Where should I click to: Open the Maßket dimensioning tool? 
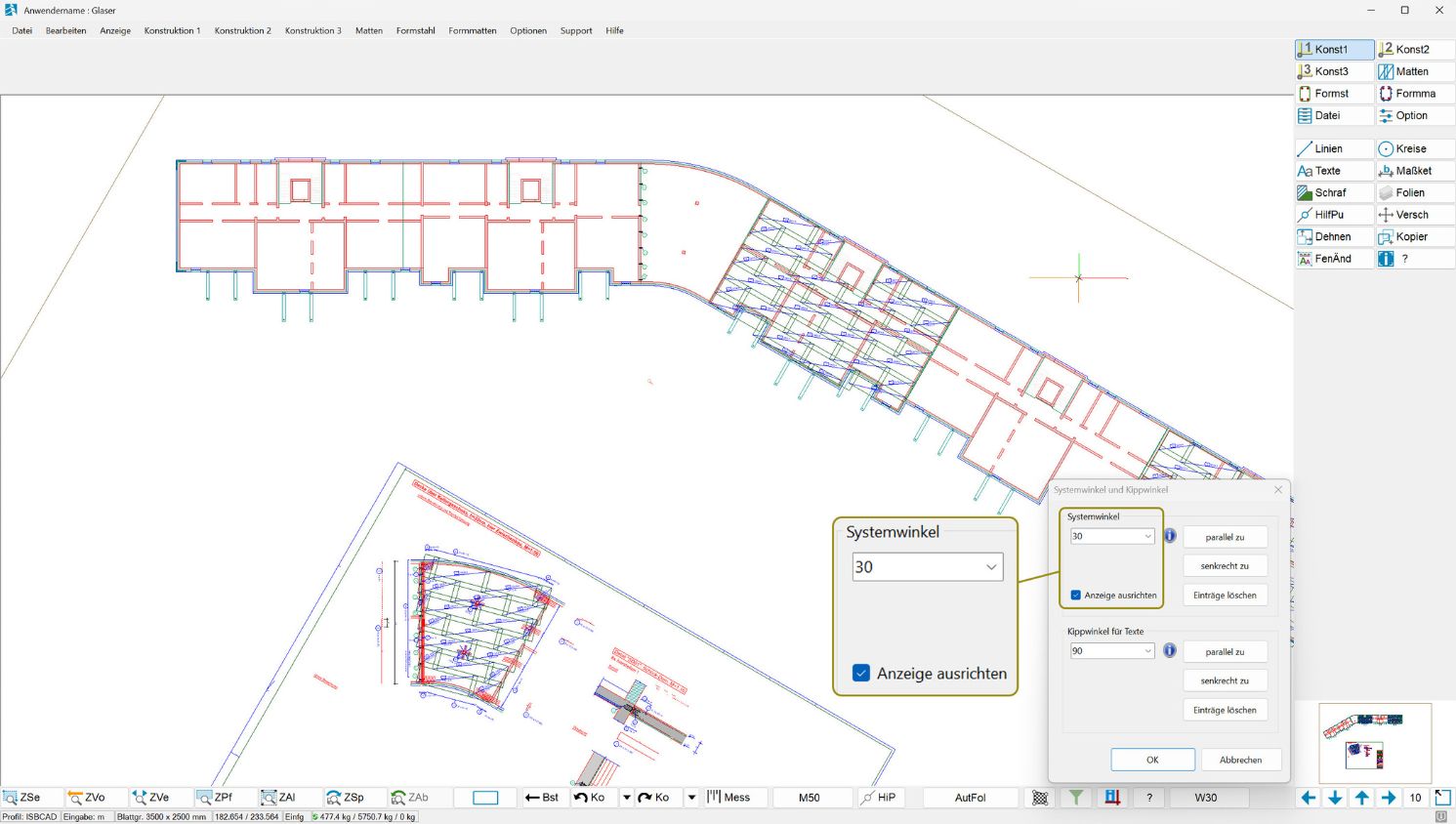pyautogui.click(x=1414, y=170)
